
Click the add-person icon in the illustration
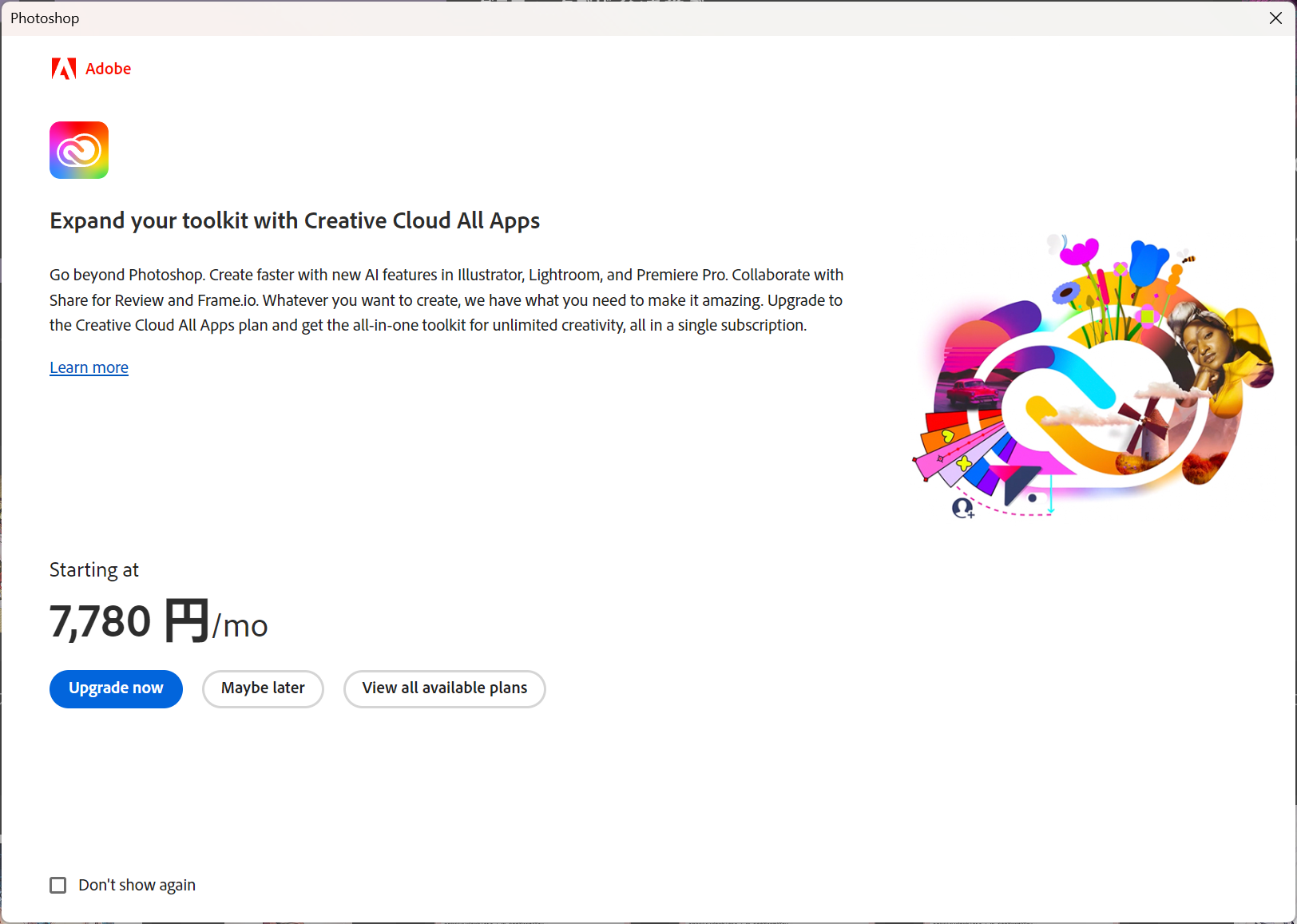click(962, 509)
